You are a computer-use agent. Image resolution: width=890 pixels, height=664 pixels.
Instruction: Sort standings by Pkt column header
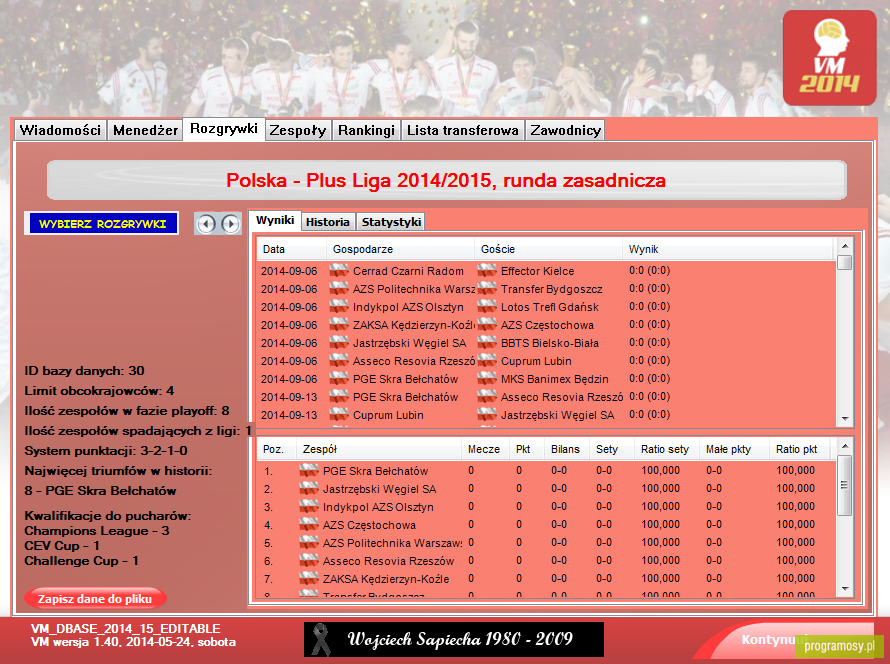click(x=527, y=449)
